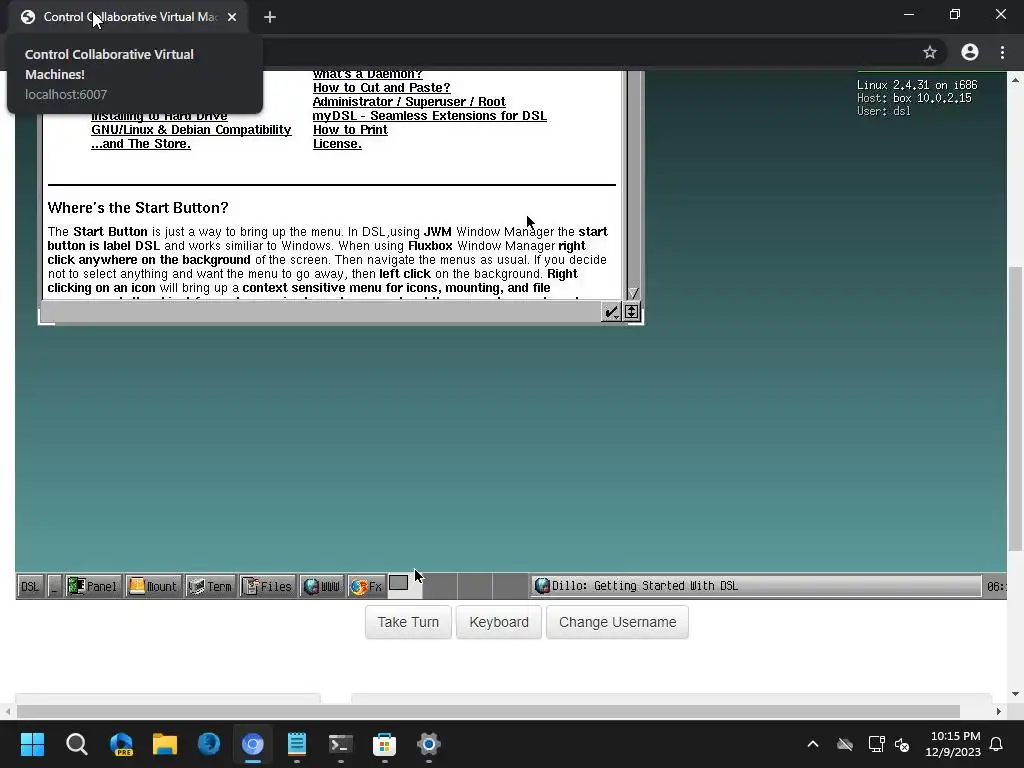The height and width of the screenshot is (768, 1024).
Task: Click the Take Turn button
Action: [408, 622]
